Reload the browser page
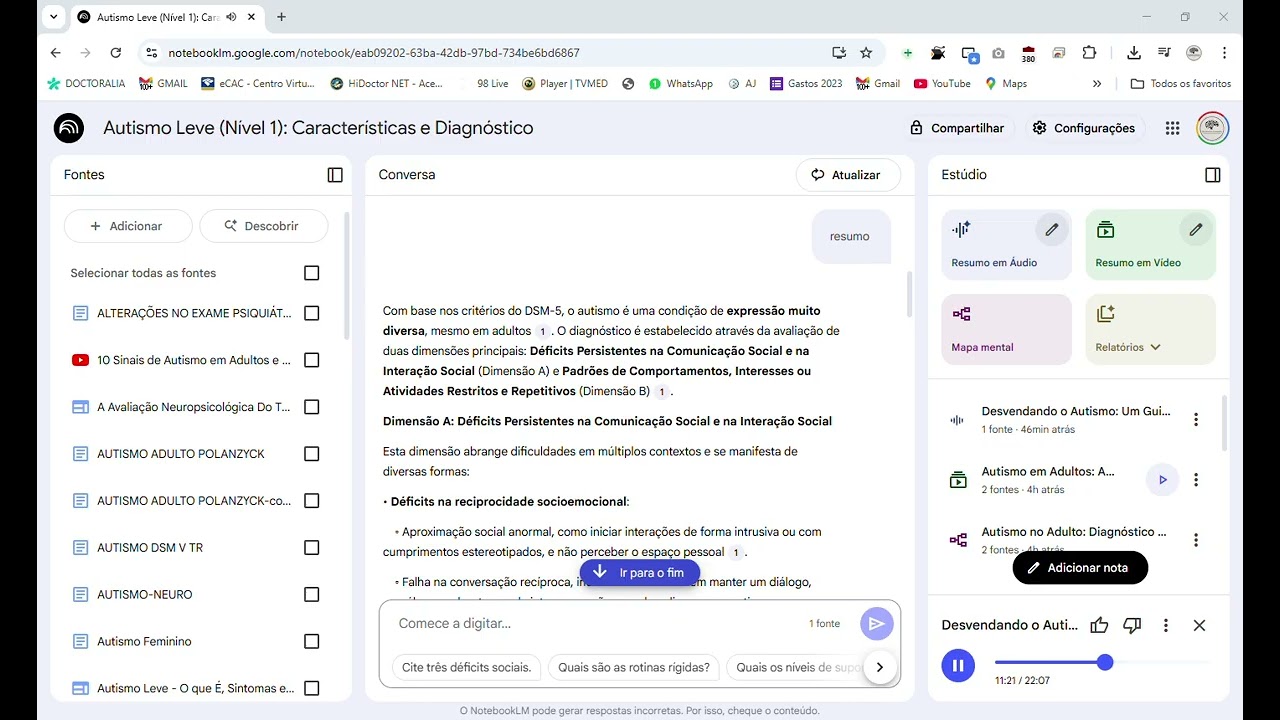The image size is (1280, 720). (116, 53)
